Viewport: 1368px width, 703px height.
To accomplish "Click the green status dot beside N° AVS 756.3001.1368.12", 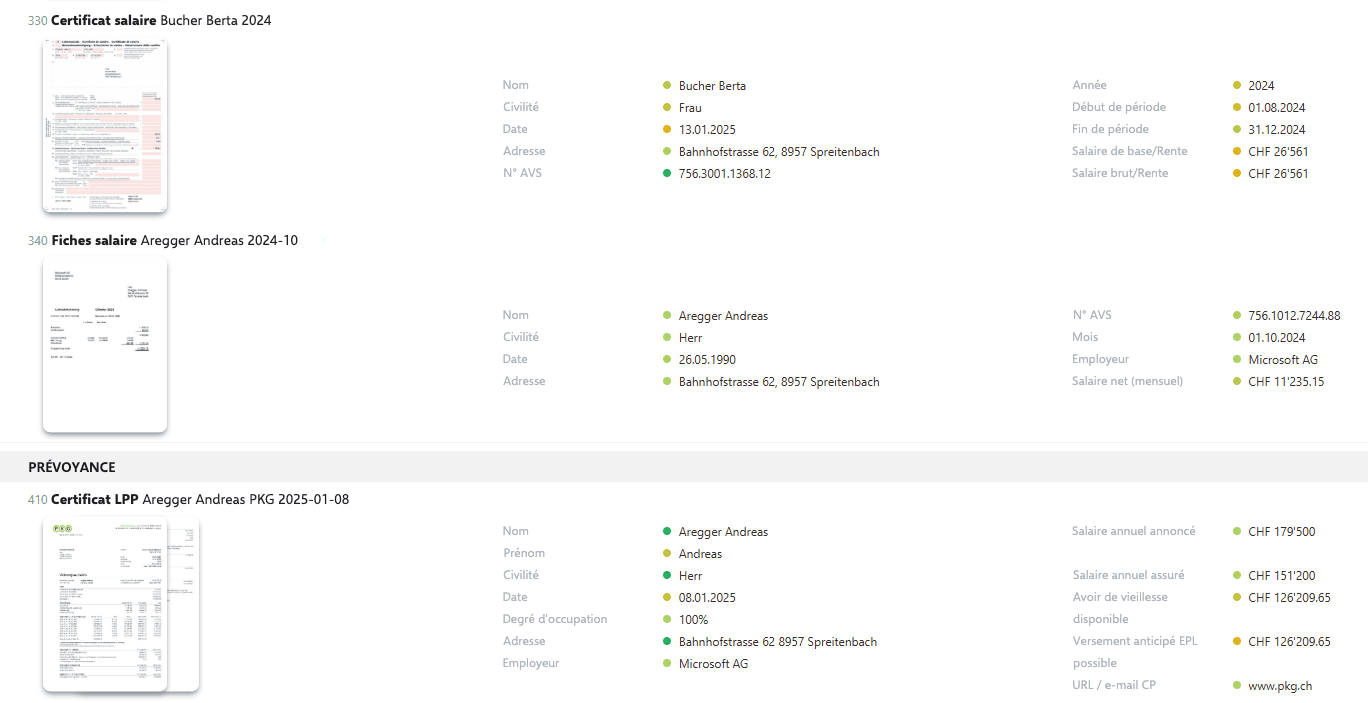I will tap(667, 173).
